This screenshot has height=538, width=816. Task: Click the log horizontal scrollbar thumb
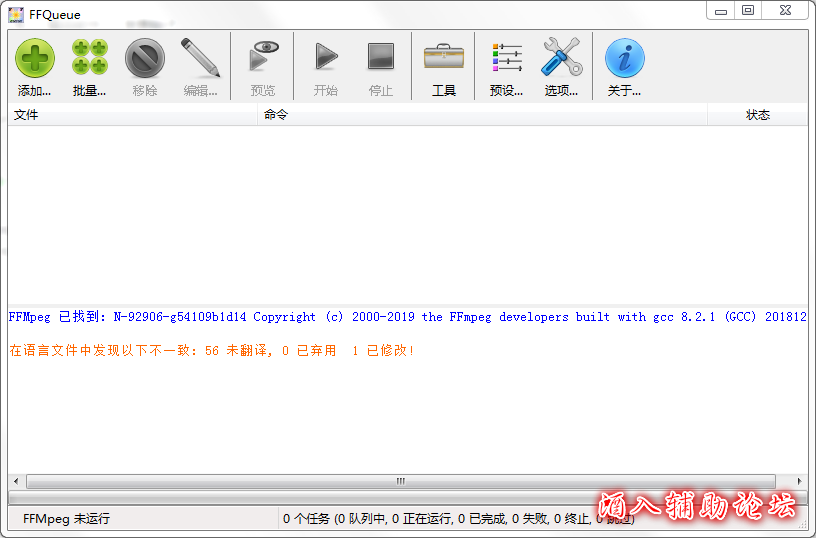400,481
